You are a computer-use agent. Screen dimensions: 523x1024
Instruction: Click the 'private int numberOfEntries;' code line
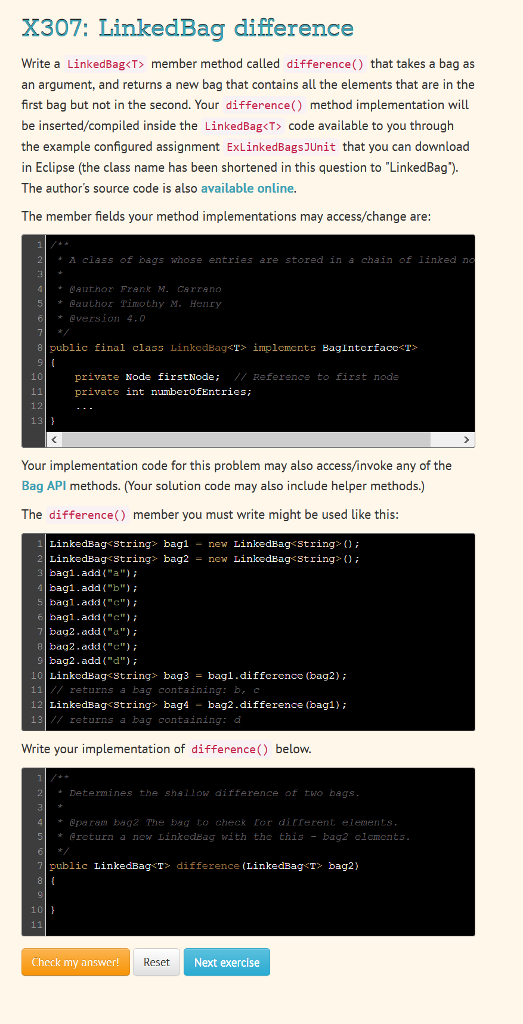(163, 392)
